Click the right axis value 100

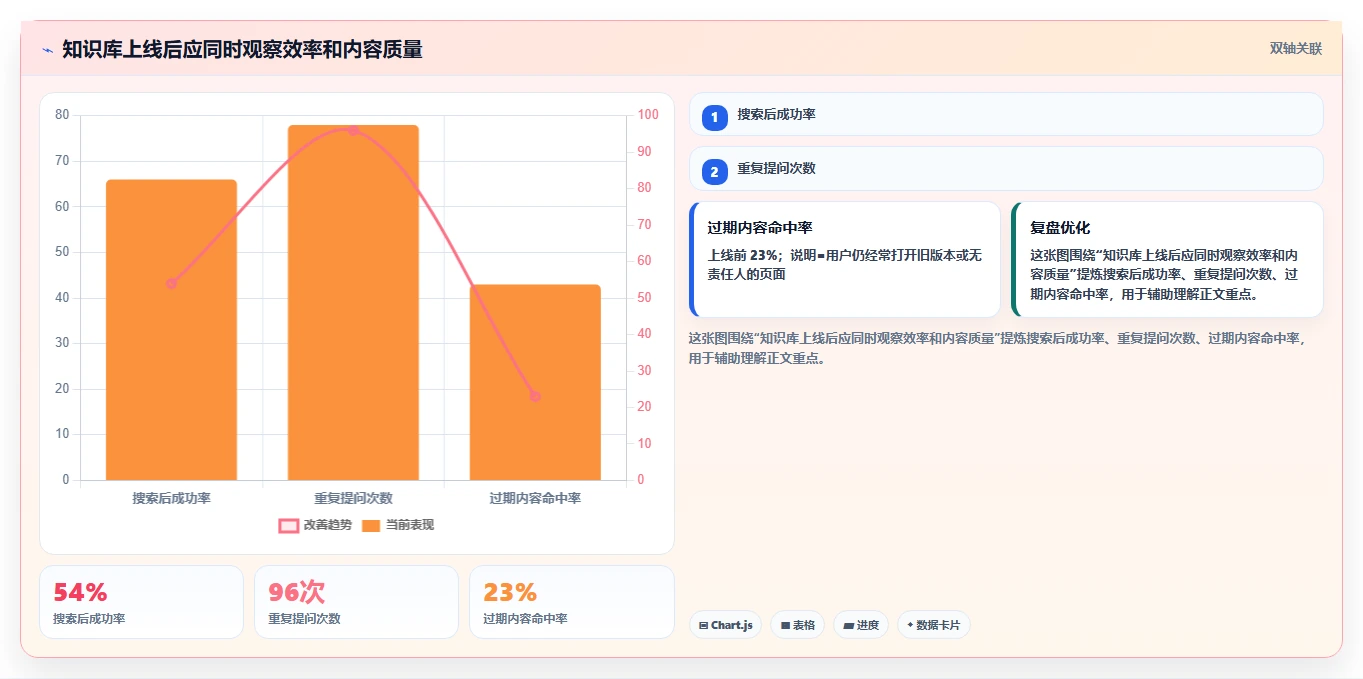click(648, 115)
